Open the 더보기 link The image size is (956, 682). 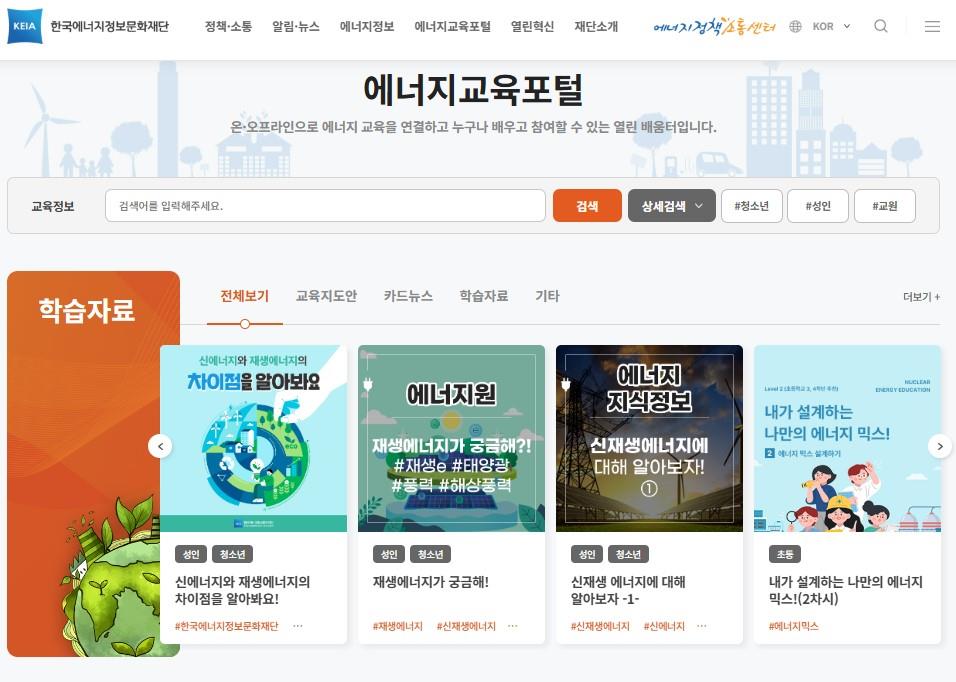pos(916,297)
